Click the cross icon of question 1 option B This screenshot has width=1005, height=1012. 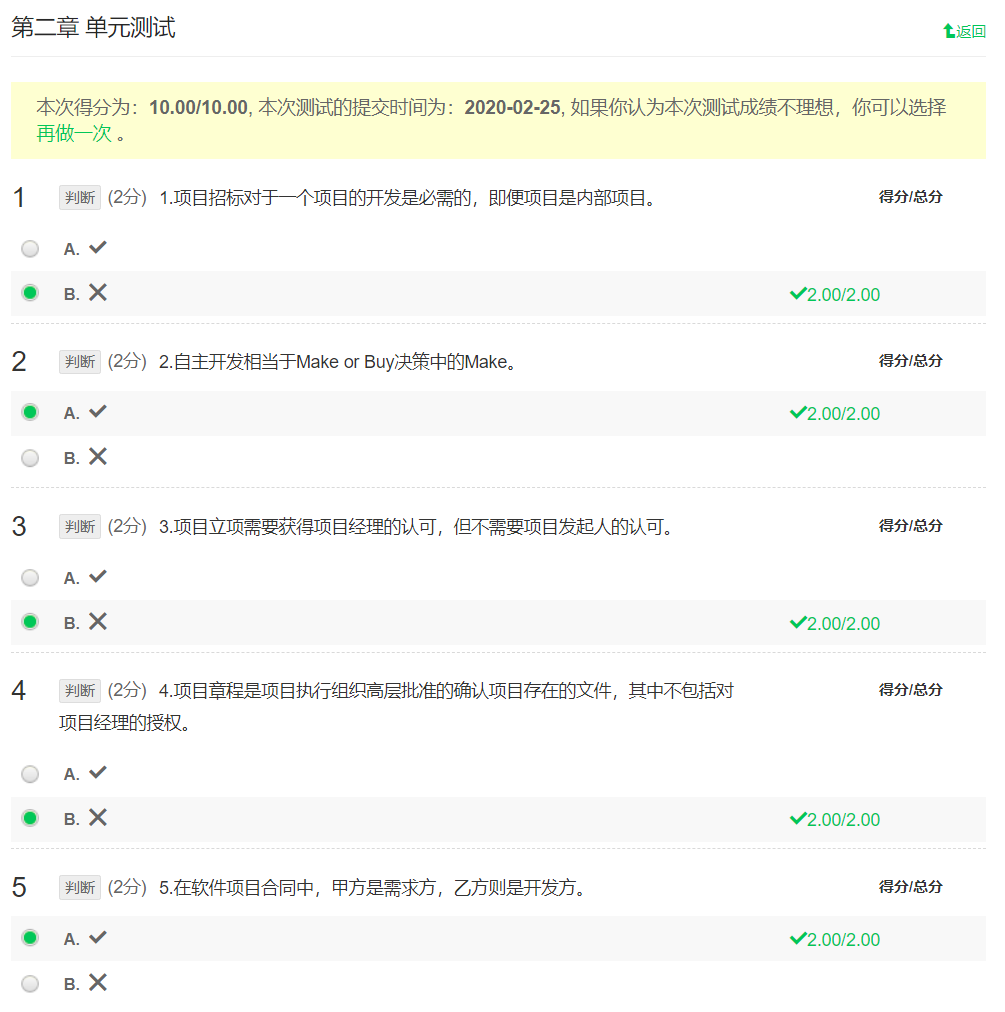(x=97, y=292)
